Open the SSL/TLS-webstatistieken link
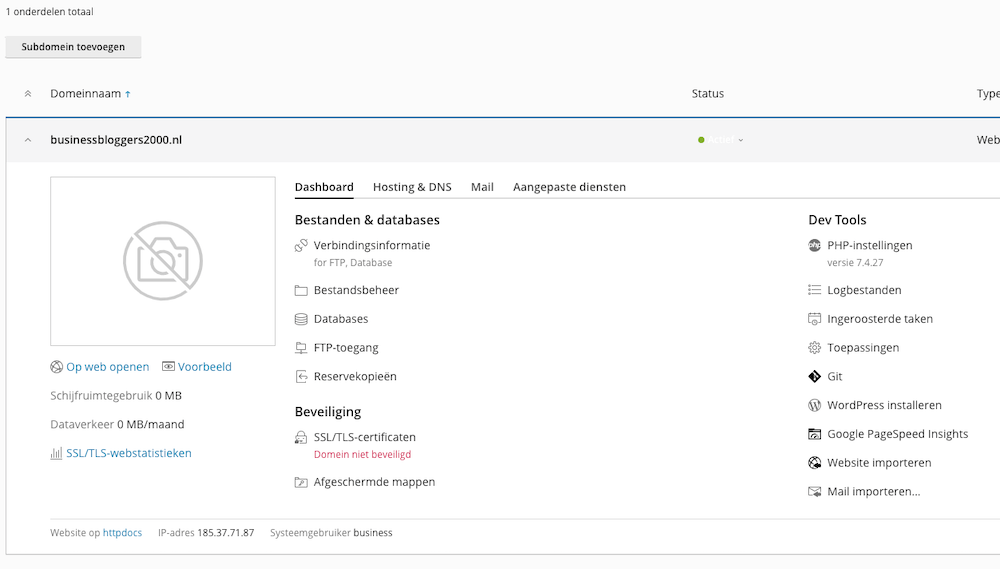 [x=128, y=453]
